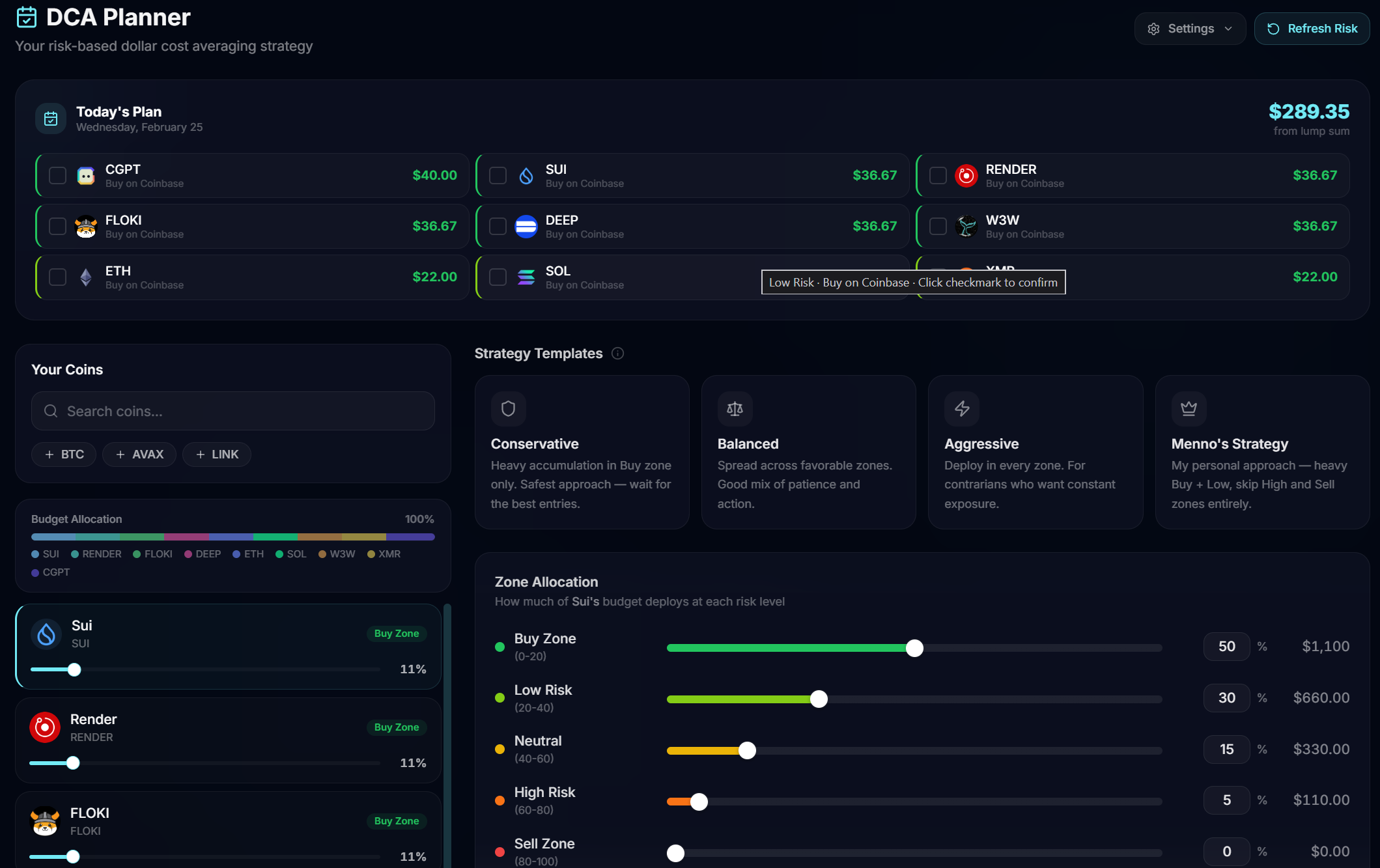Mark the W3W purchase as done
This screenshot has width=1380, height=868.
[x=938, y=227]
